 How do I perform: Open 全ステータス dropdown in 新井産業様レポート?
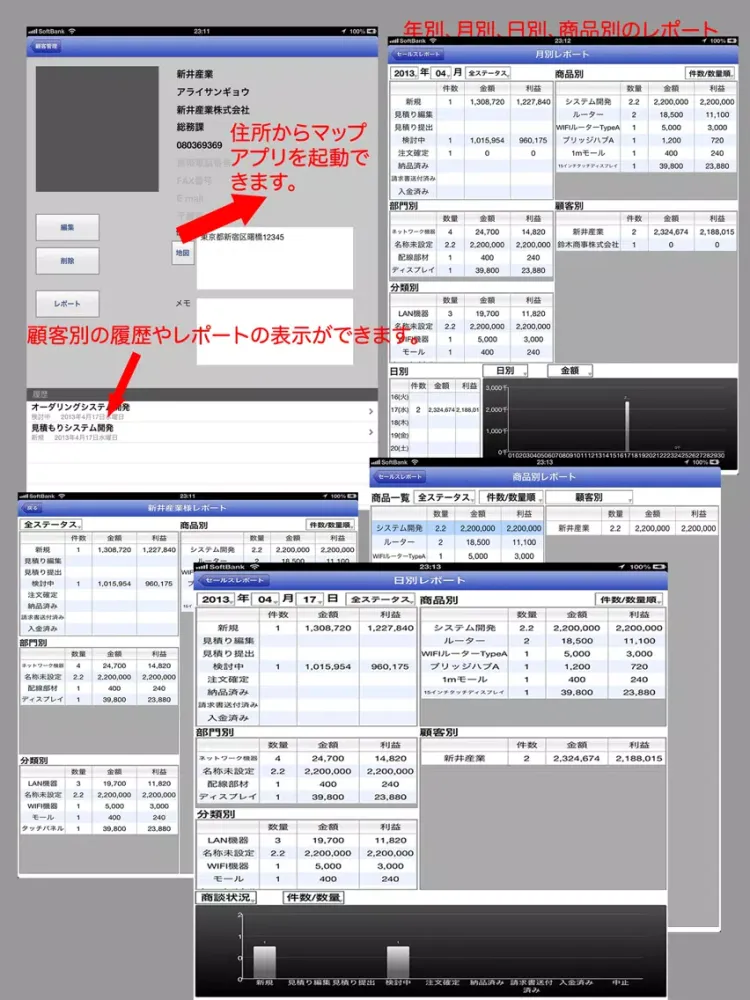coord(52,524)
